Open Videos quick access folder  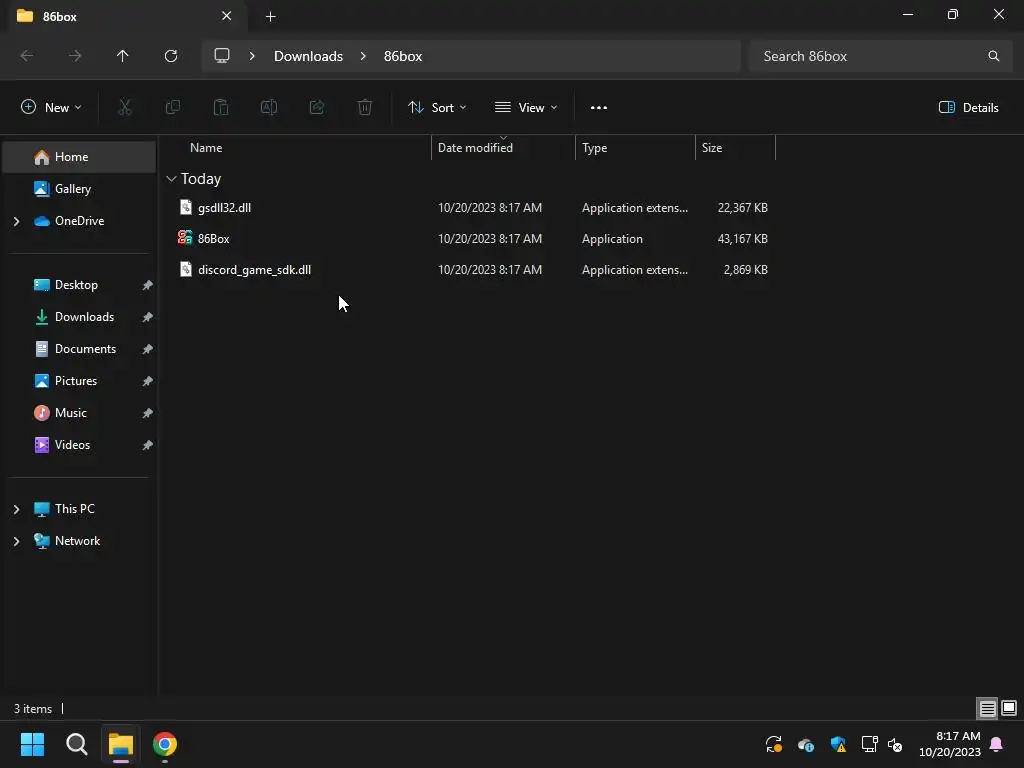point(79,445)
